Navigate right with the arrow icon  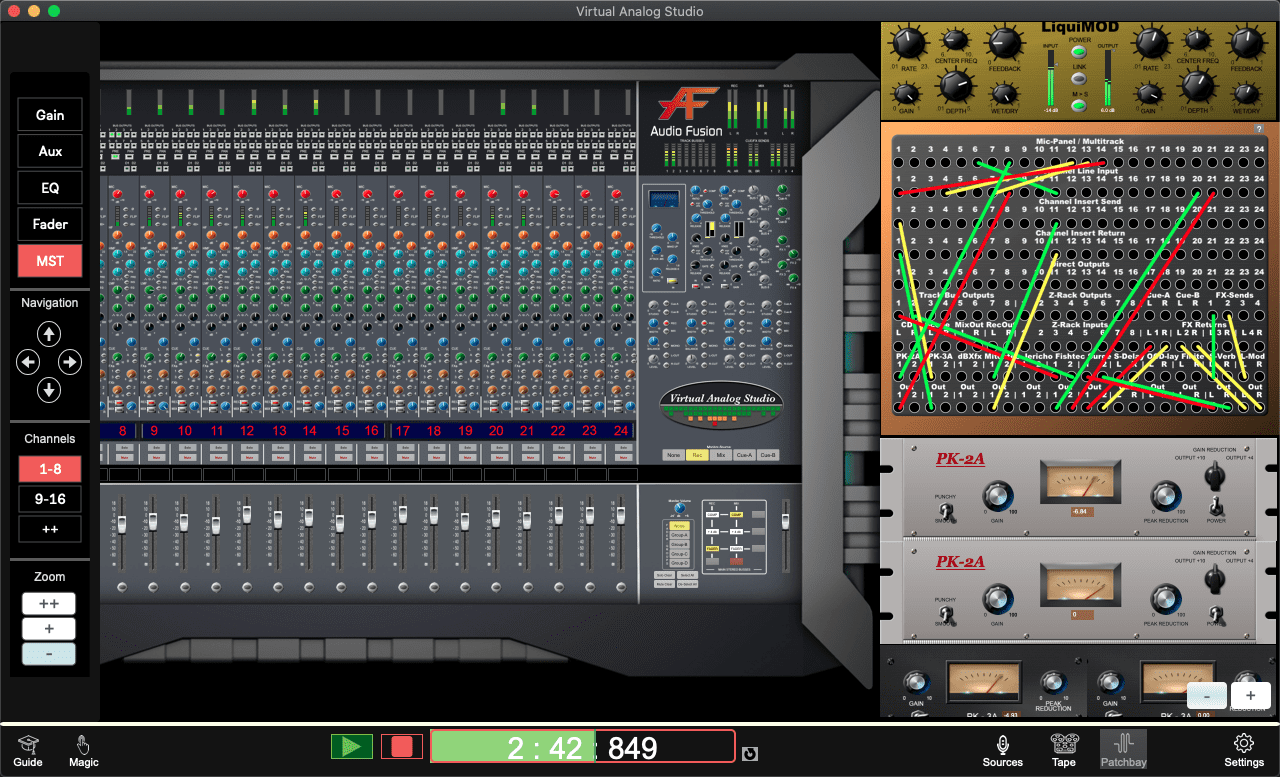(x=70, y=362)
